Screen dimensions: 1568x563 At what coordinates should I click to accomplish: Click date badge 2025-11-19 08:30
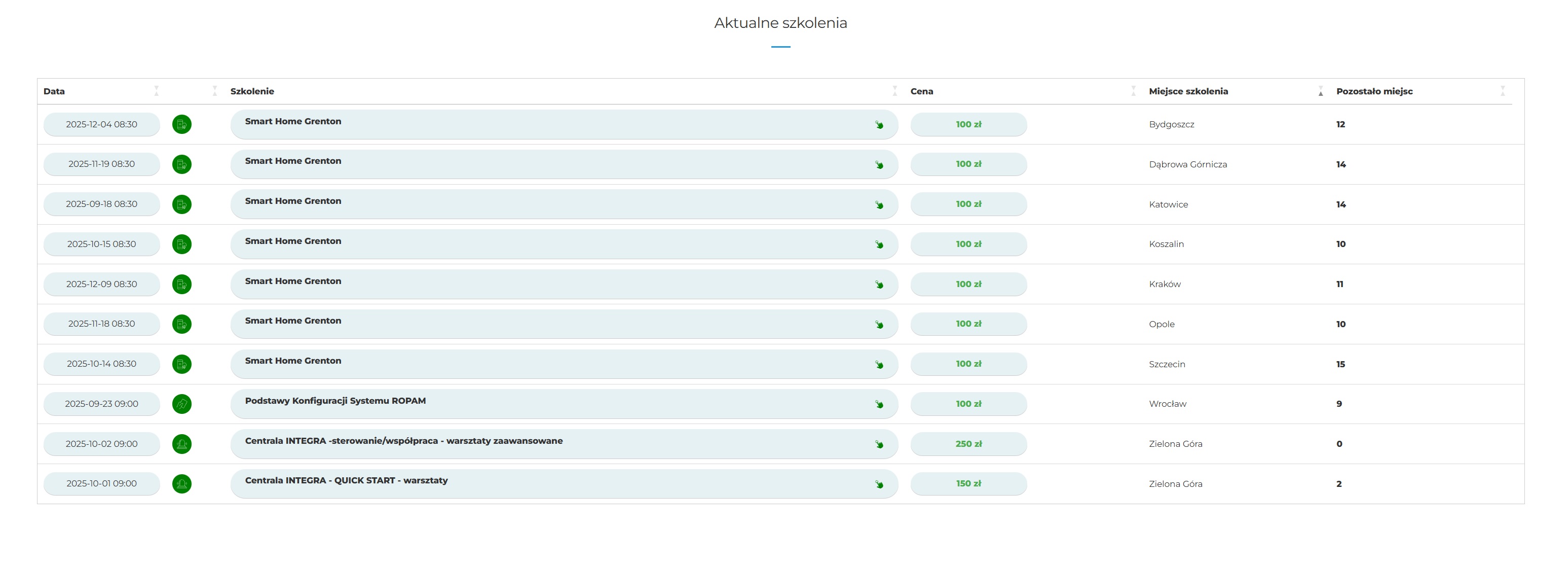click(x=102, y=164)
